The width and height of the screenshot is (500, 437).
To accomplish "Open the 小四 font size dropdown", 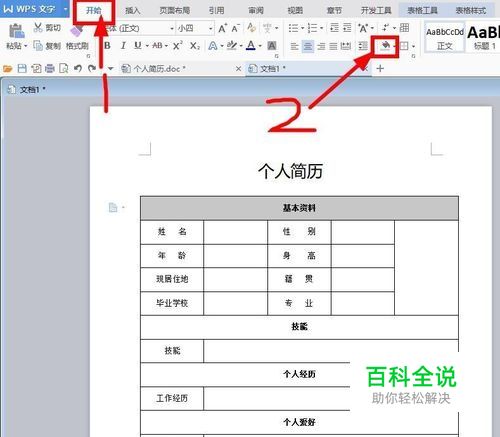I will 211,29.
